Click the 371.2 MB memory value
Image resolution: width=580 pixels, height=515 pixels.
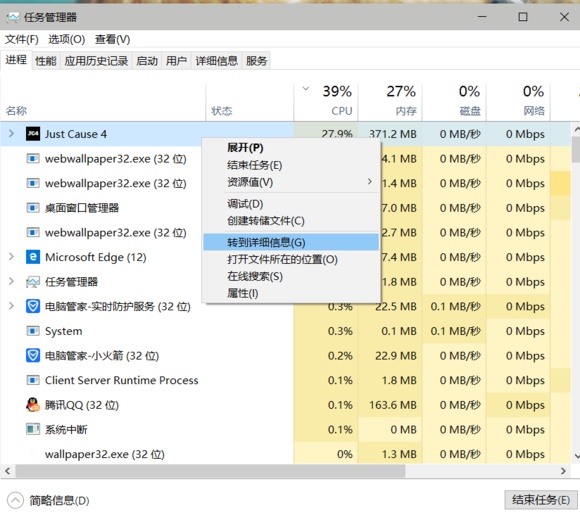393,134
